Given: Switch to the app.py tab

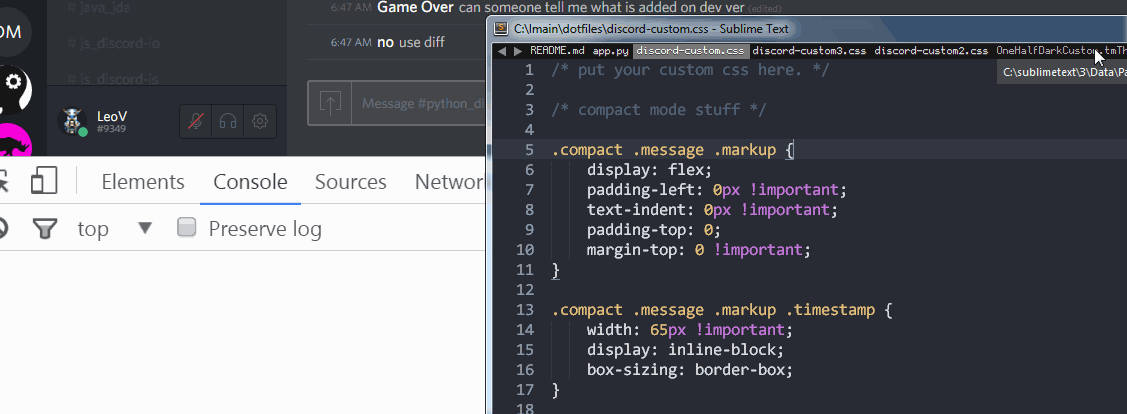Looking at the screenshot, I should tap(610, 50).
